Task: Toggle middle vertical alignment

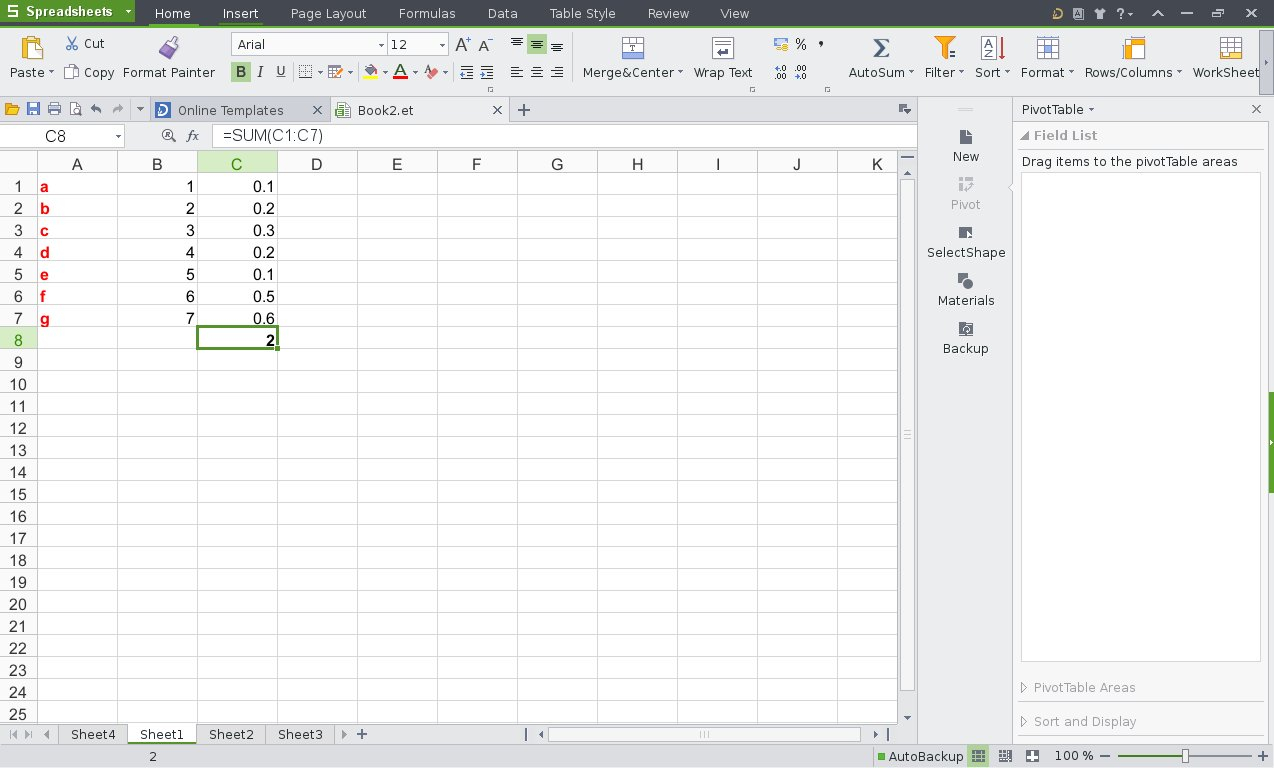Action: coord(537,45)
